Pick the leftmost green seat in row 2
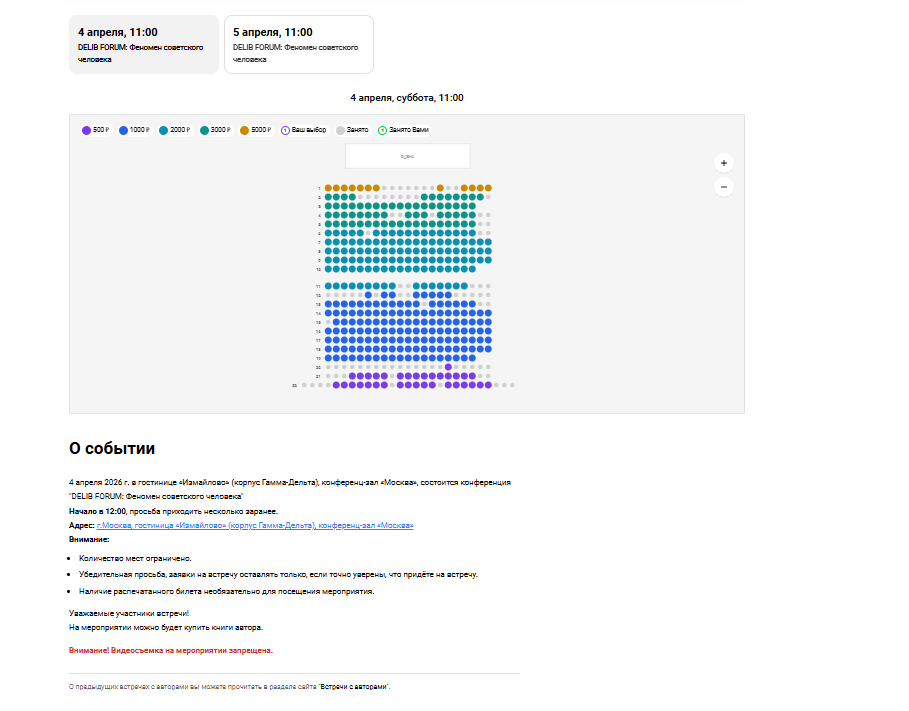The image size is (909, 711). 328,197
